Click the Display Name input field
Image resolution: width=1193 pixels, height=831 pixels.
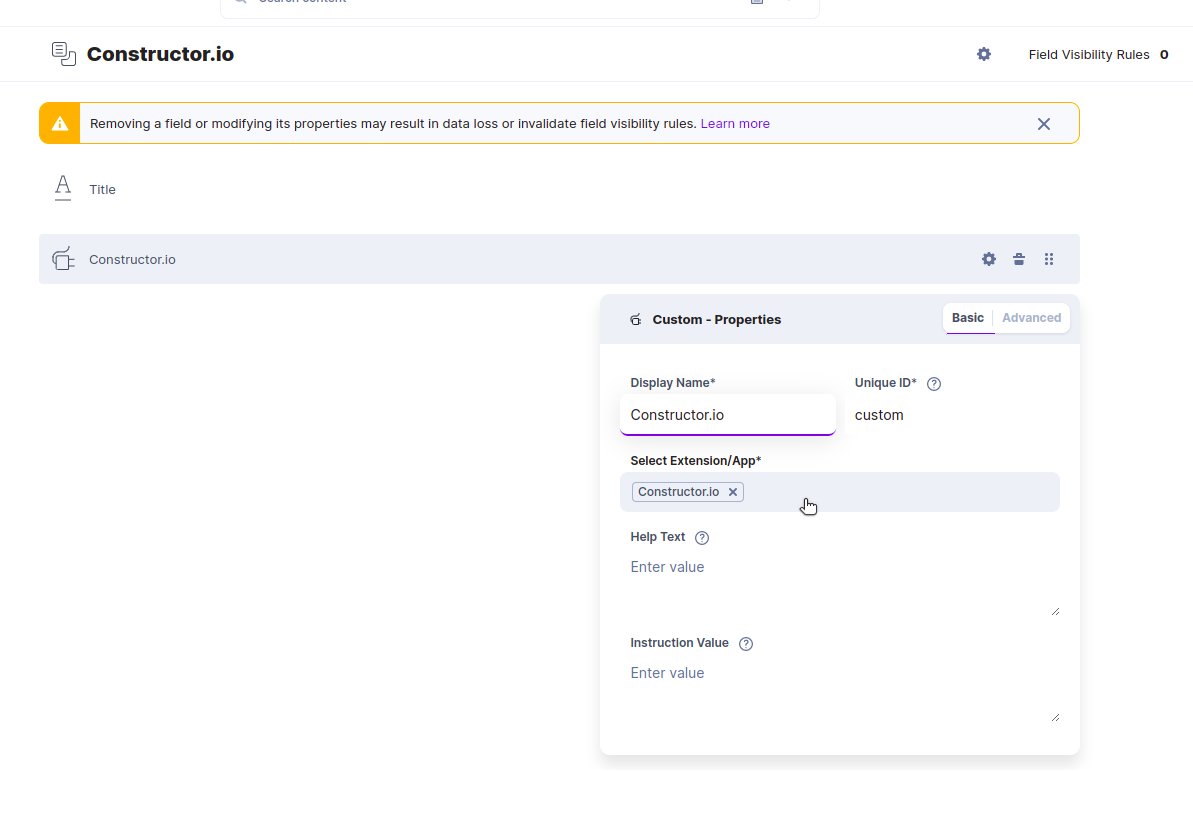[x=728, y=415]
